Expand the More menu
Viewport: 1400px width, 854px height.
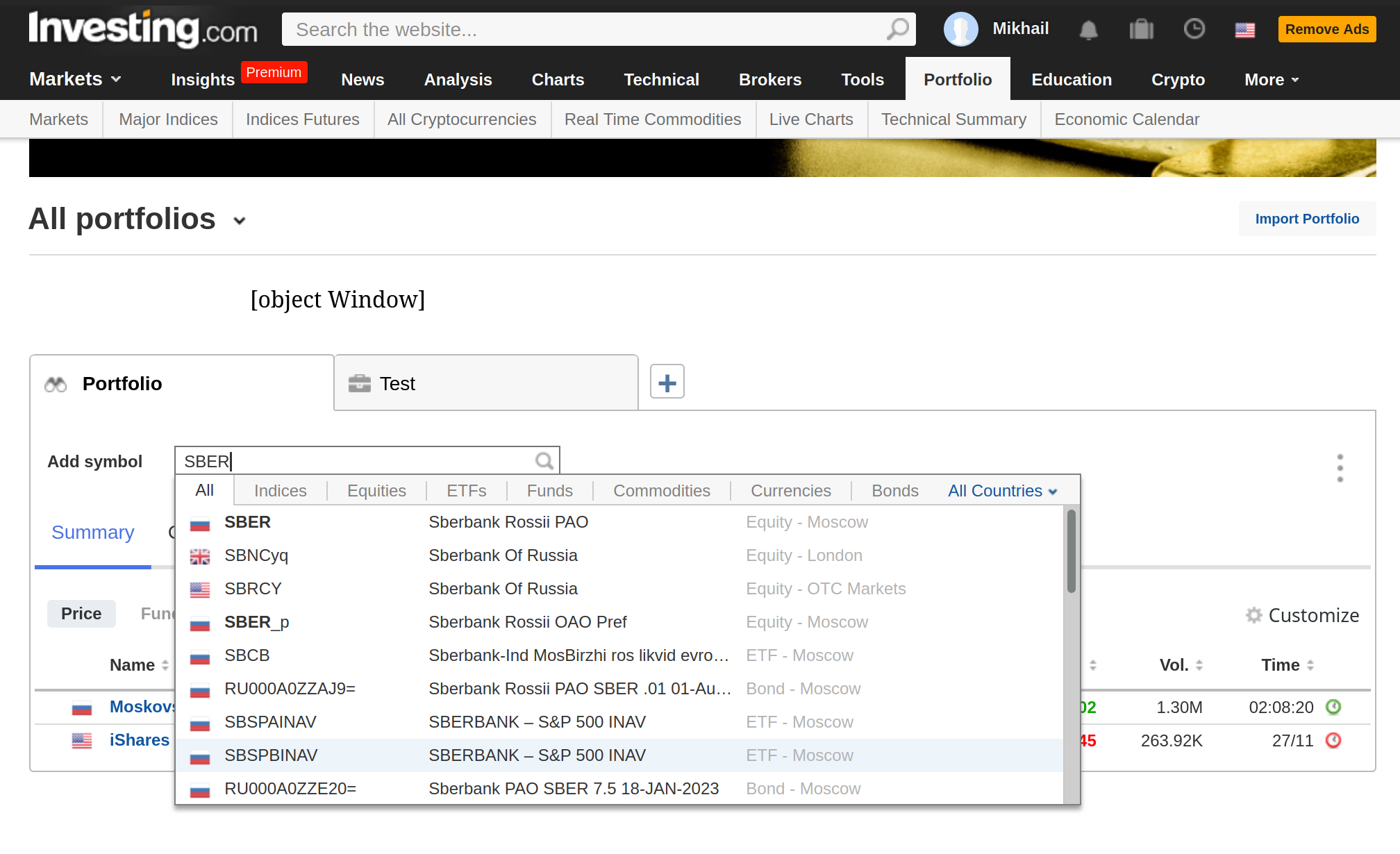[x=1271, y=80]
